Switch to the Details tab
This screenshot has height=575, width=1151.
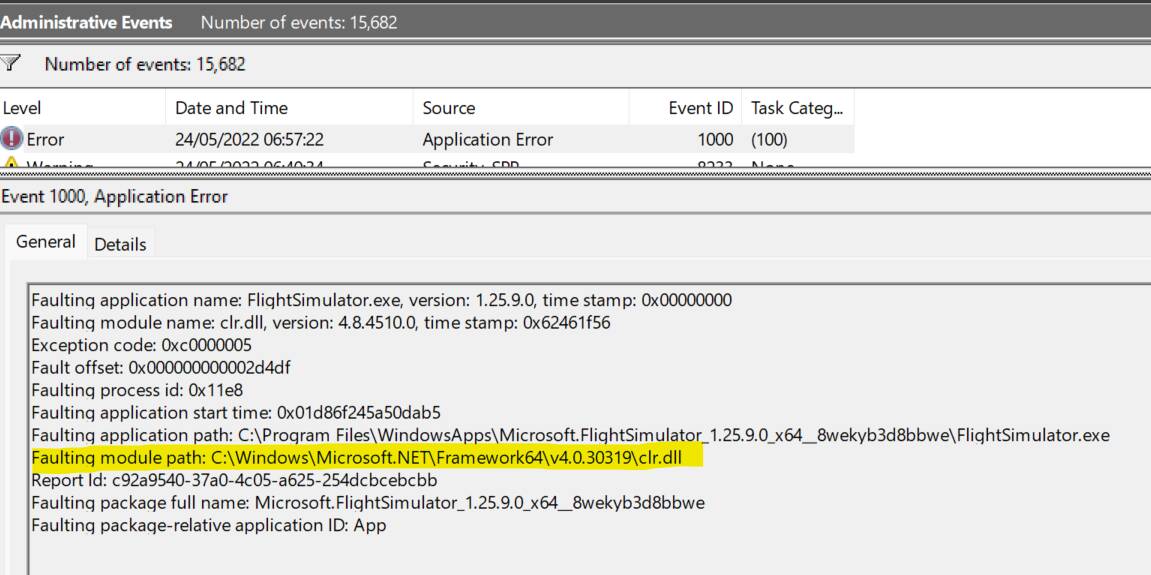[x=120, y=244]
